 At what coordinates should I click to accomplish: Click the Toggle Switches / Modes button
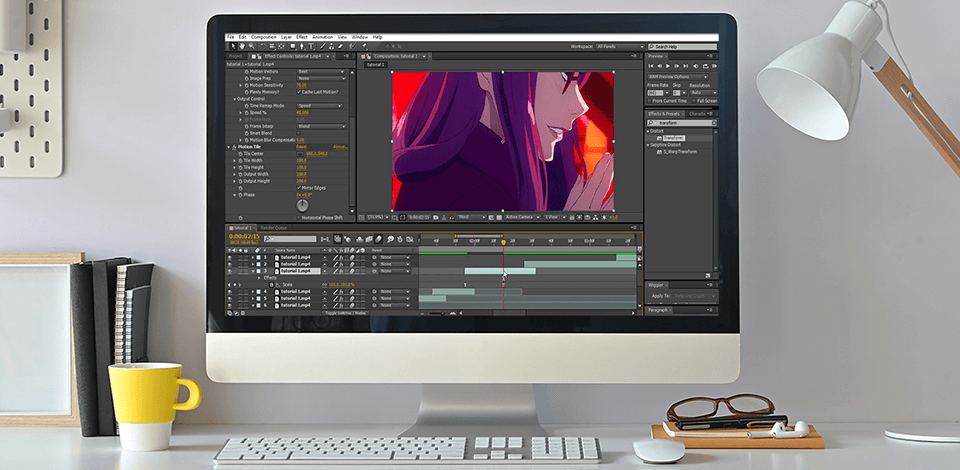[x=345, y=313]
